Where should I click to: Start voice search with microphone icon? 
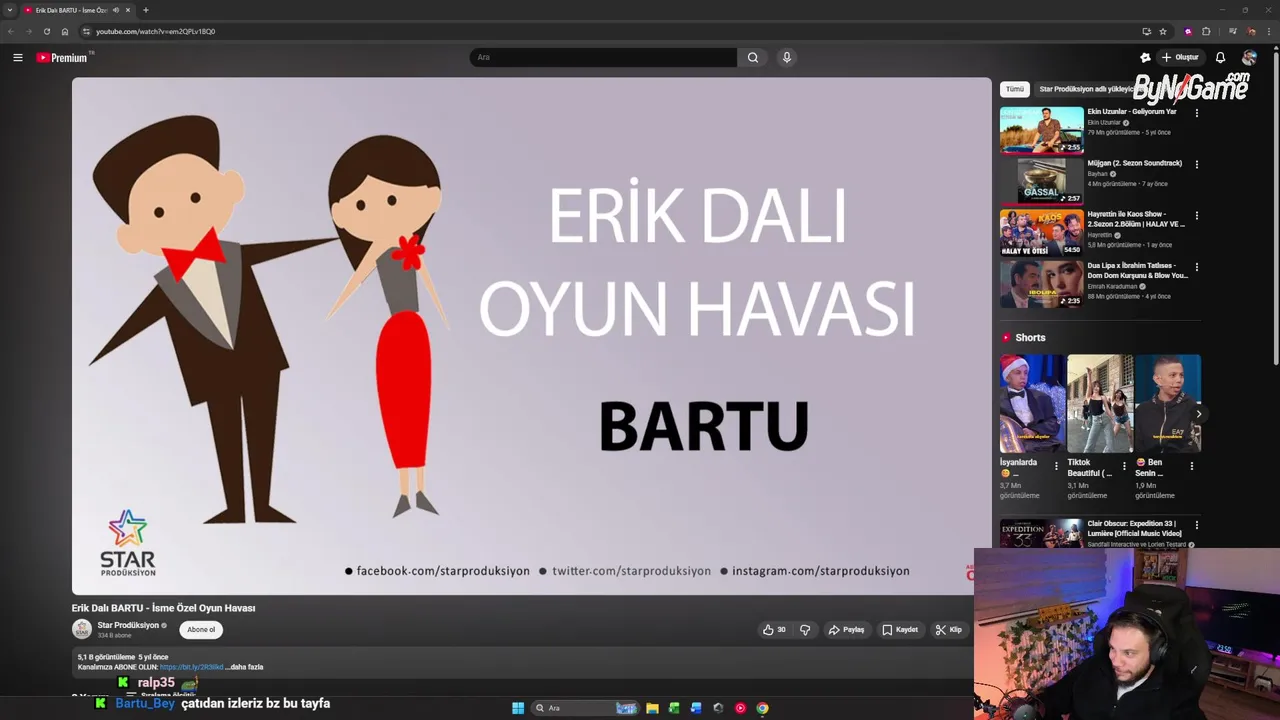coord(787,57)
